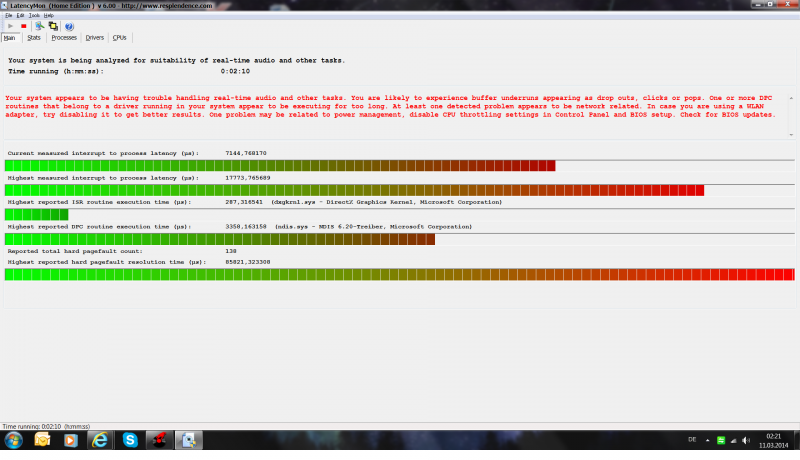
Task: Click the Show desktop strip at the taskbar end
Action: (796, 440)
